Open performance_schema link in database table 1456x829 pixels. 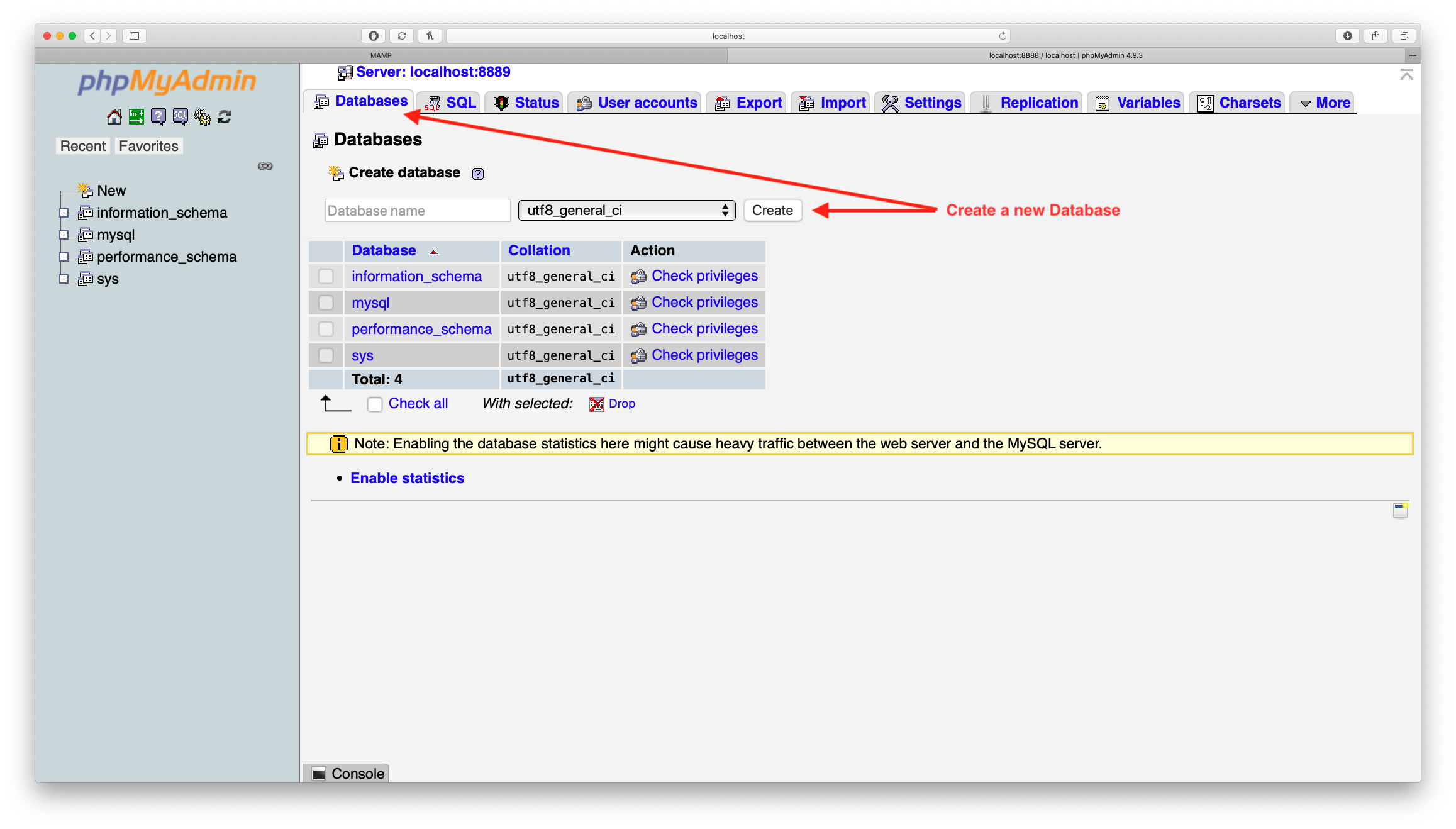click(x=421, y=329)
